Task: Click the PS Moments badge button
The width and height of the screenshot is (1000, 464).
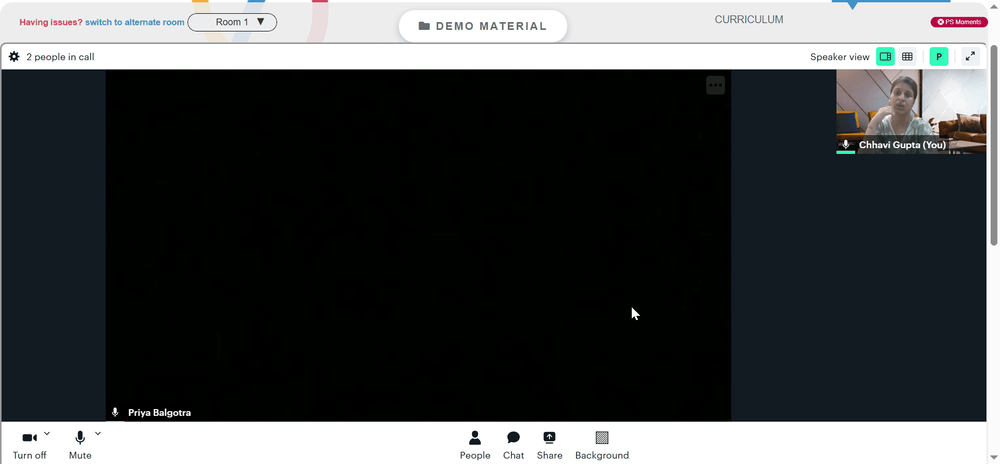Action: 959,22
